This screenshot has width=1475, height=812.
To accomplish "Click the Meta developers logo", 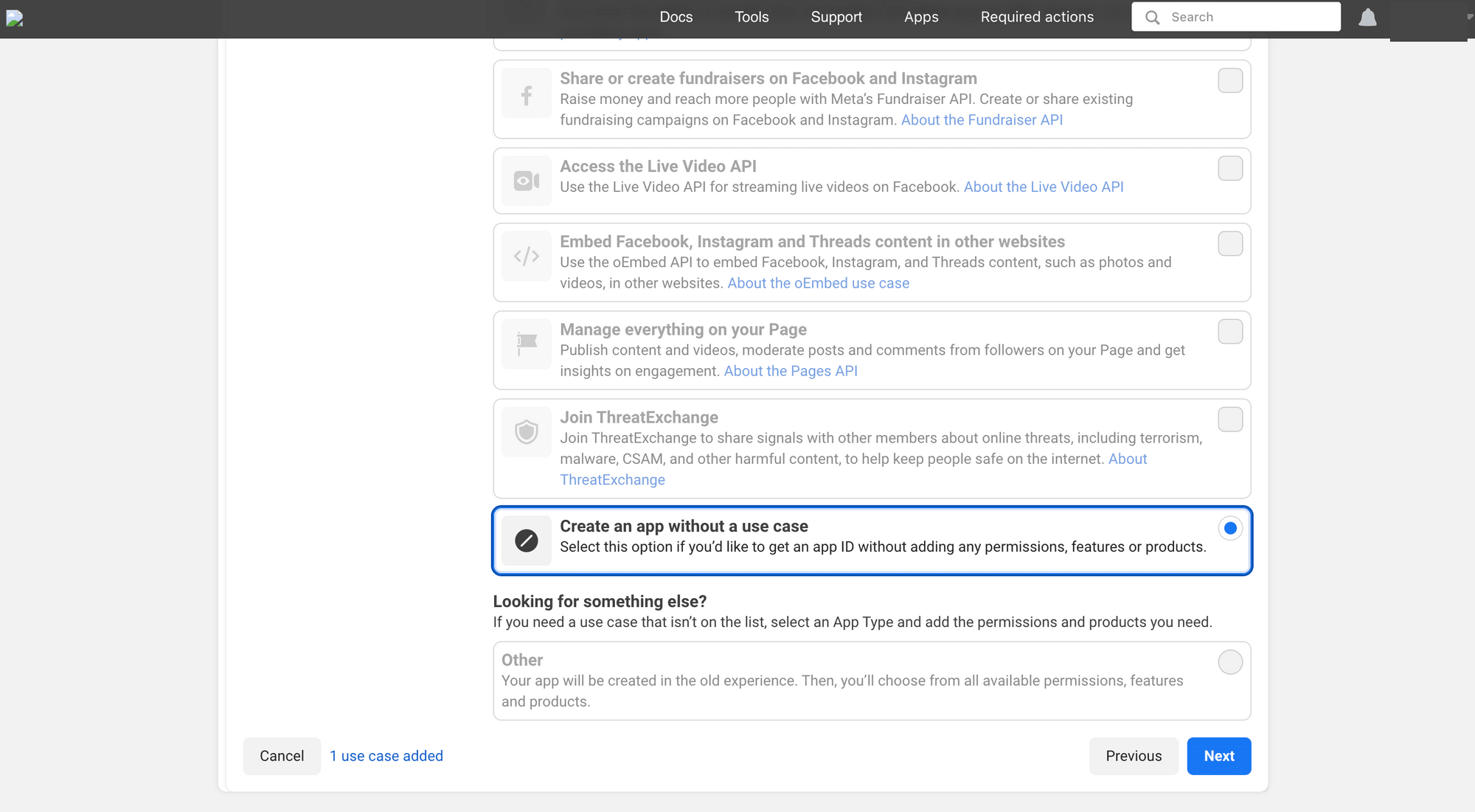I will 13,19.
